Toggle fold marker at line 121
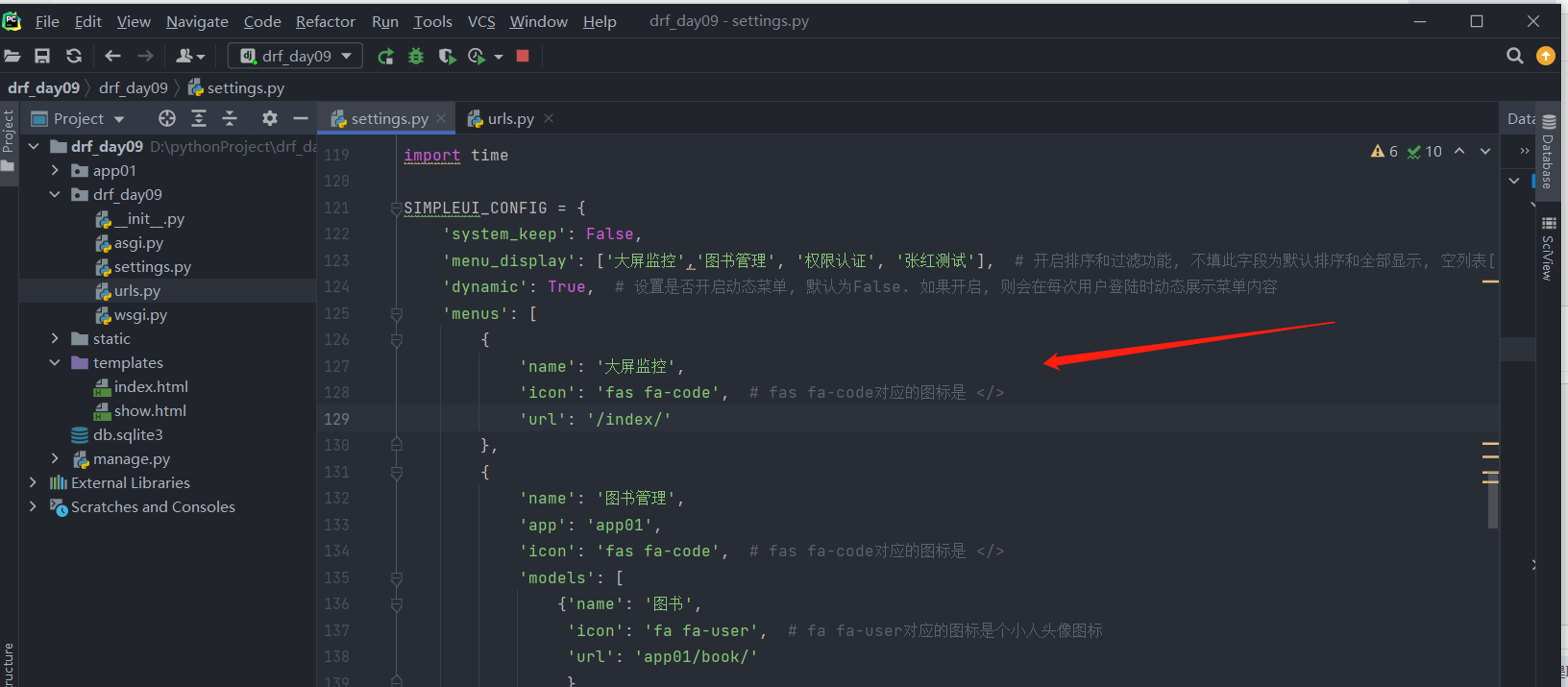This screenshot has width=1568, height=687. coord(396,209)
